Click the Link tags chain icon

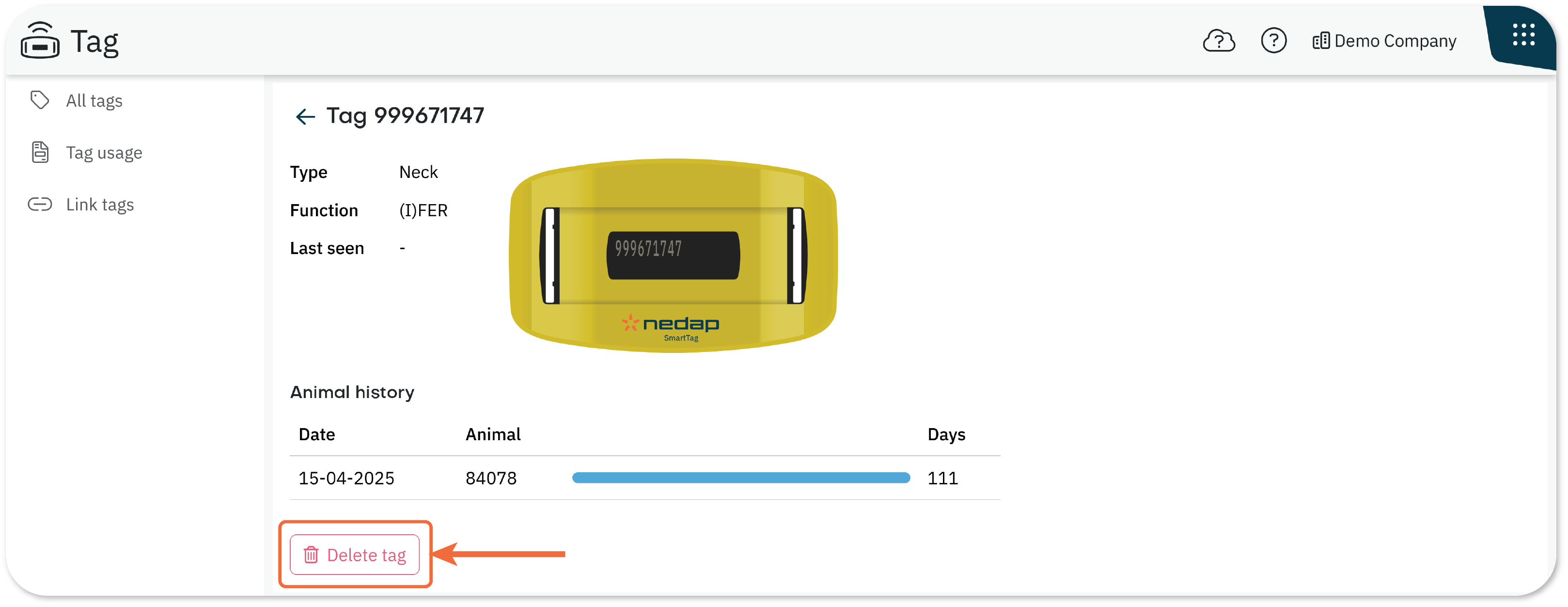click(40, 204)
